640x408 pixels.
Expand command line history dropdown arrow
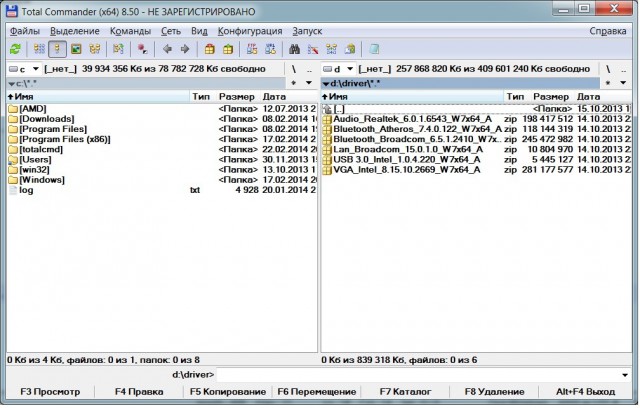point(625,375)
